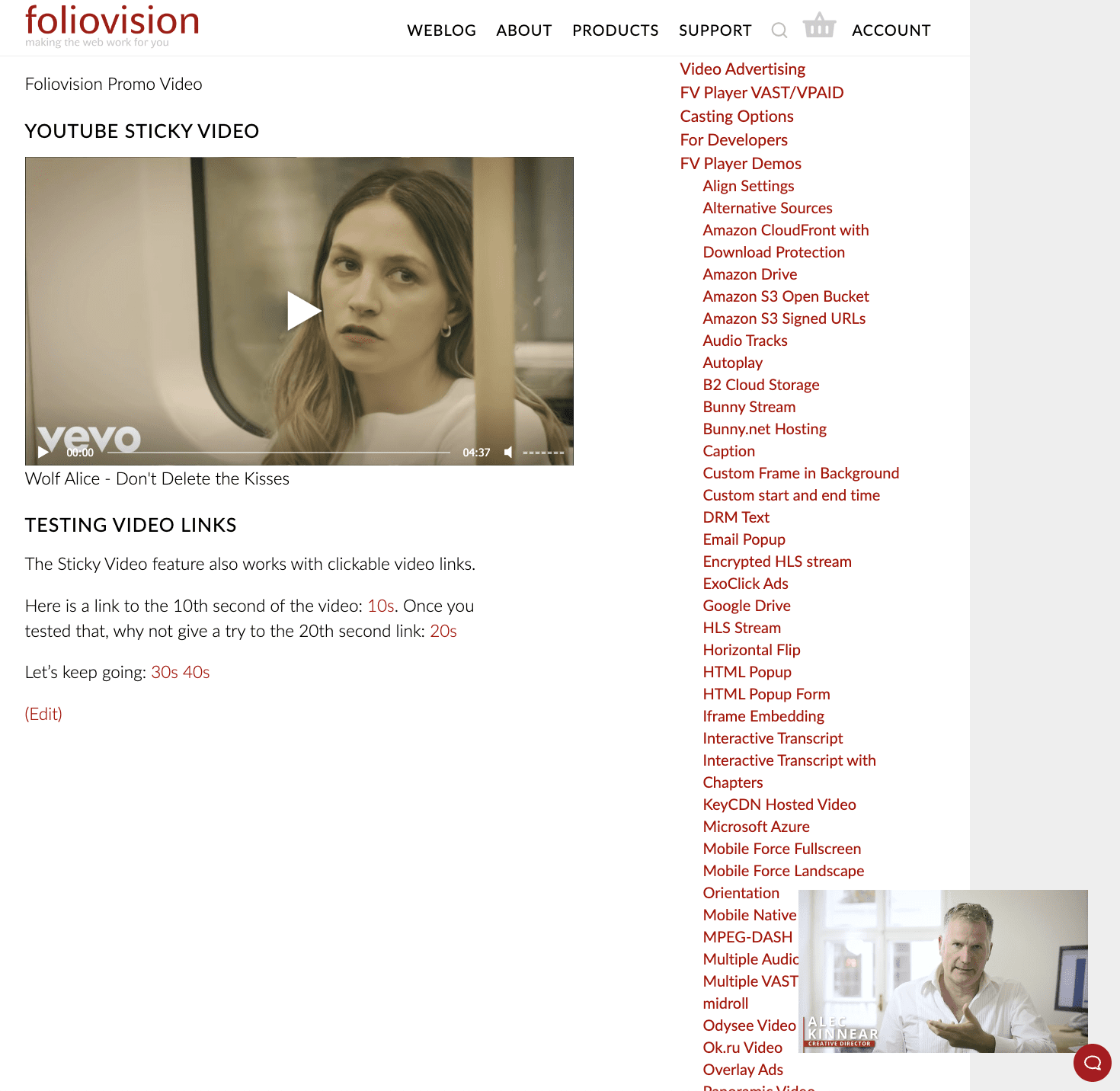This screenshot has height=1091, width=1120.
Task: Open the shopping basket icon
Action: click(820, 25)
